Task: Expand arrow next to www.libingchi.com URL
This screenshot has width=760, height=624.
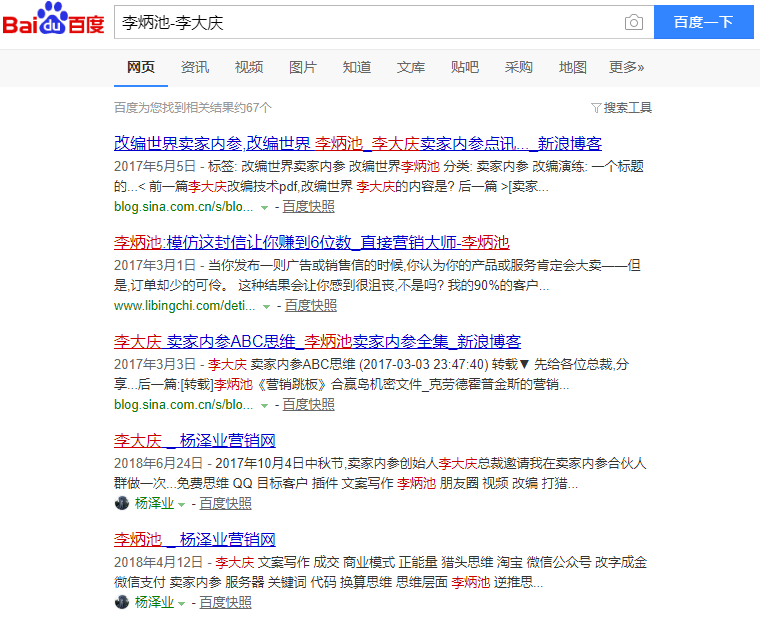Action: [x=266, y=307]
